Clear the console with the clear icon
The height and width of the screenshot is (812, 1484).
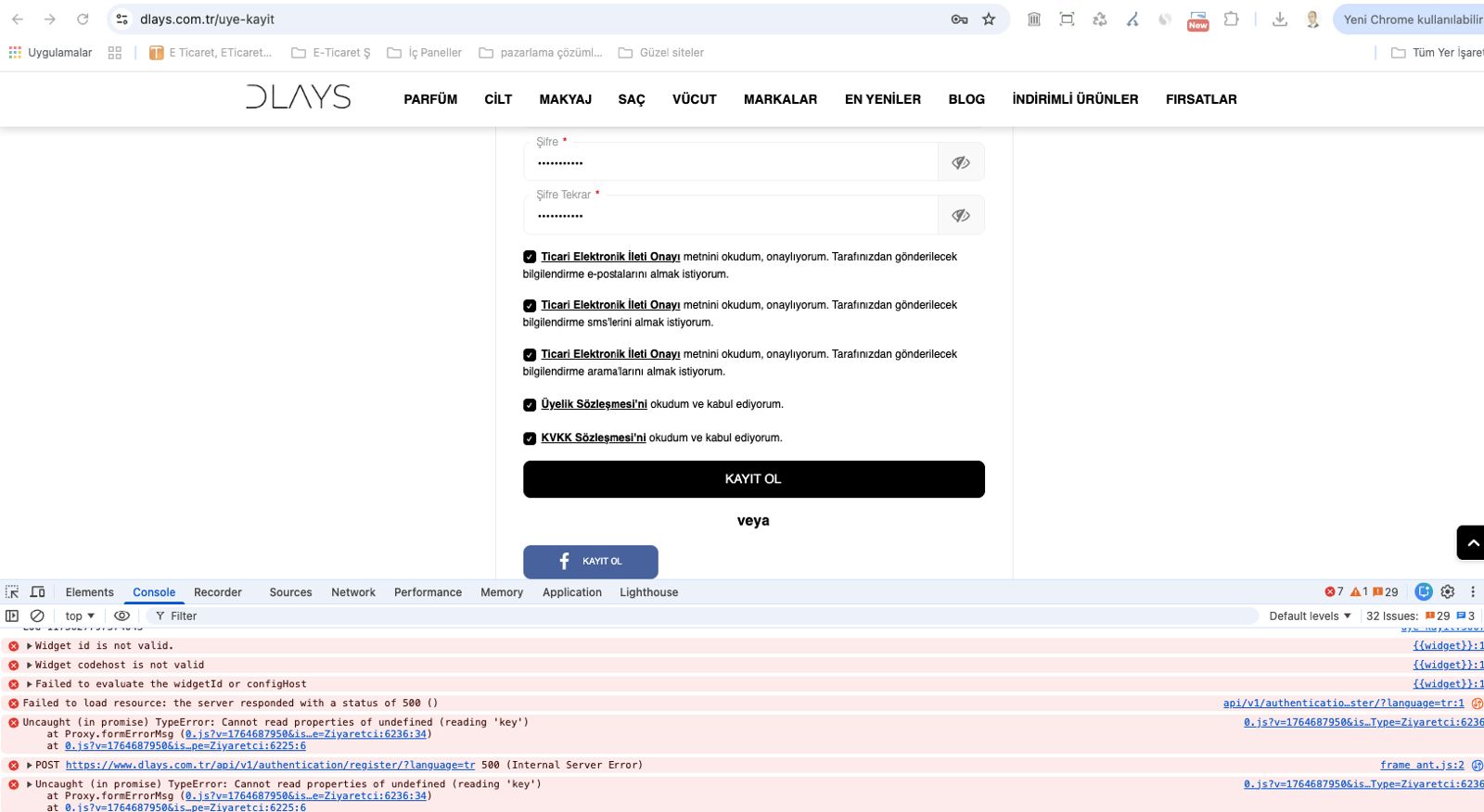click(37, 615)
